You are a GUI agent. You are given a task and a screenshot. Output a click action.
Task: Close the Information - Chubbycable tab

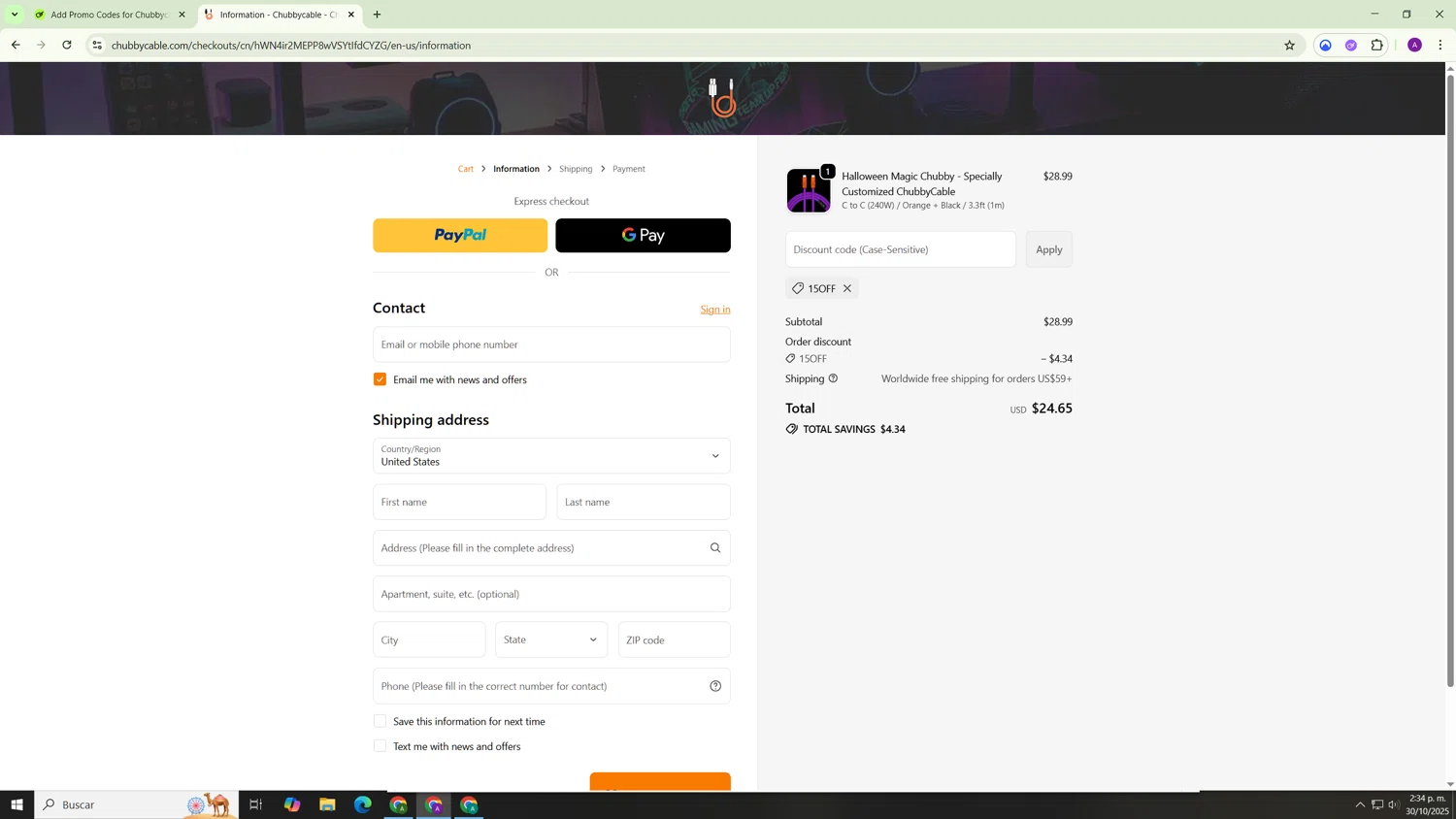click(x=351, y=15)
